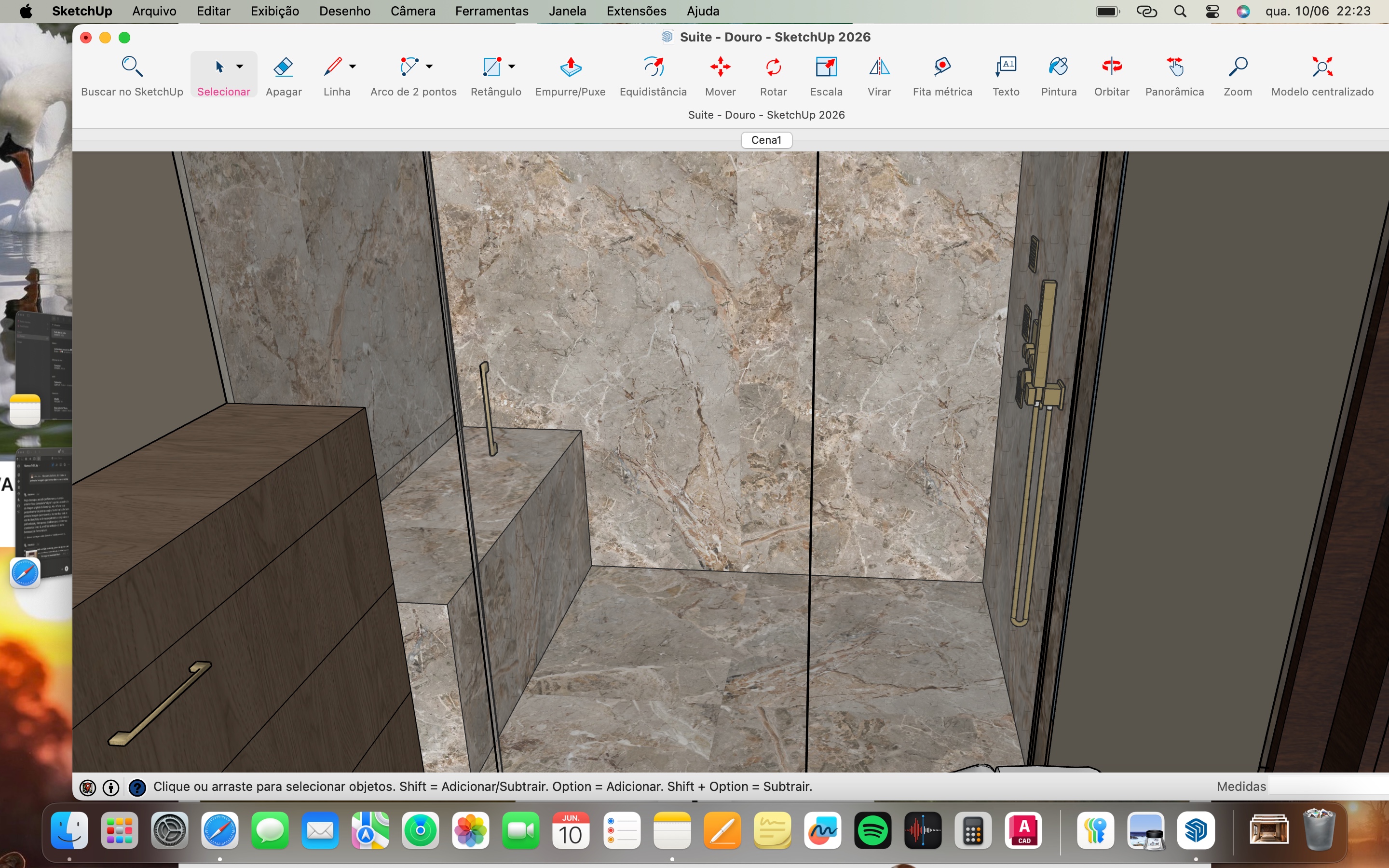Open the Câmera menu

pyautogui.click(x=413, y=11)
